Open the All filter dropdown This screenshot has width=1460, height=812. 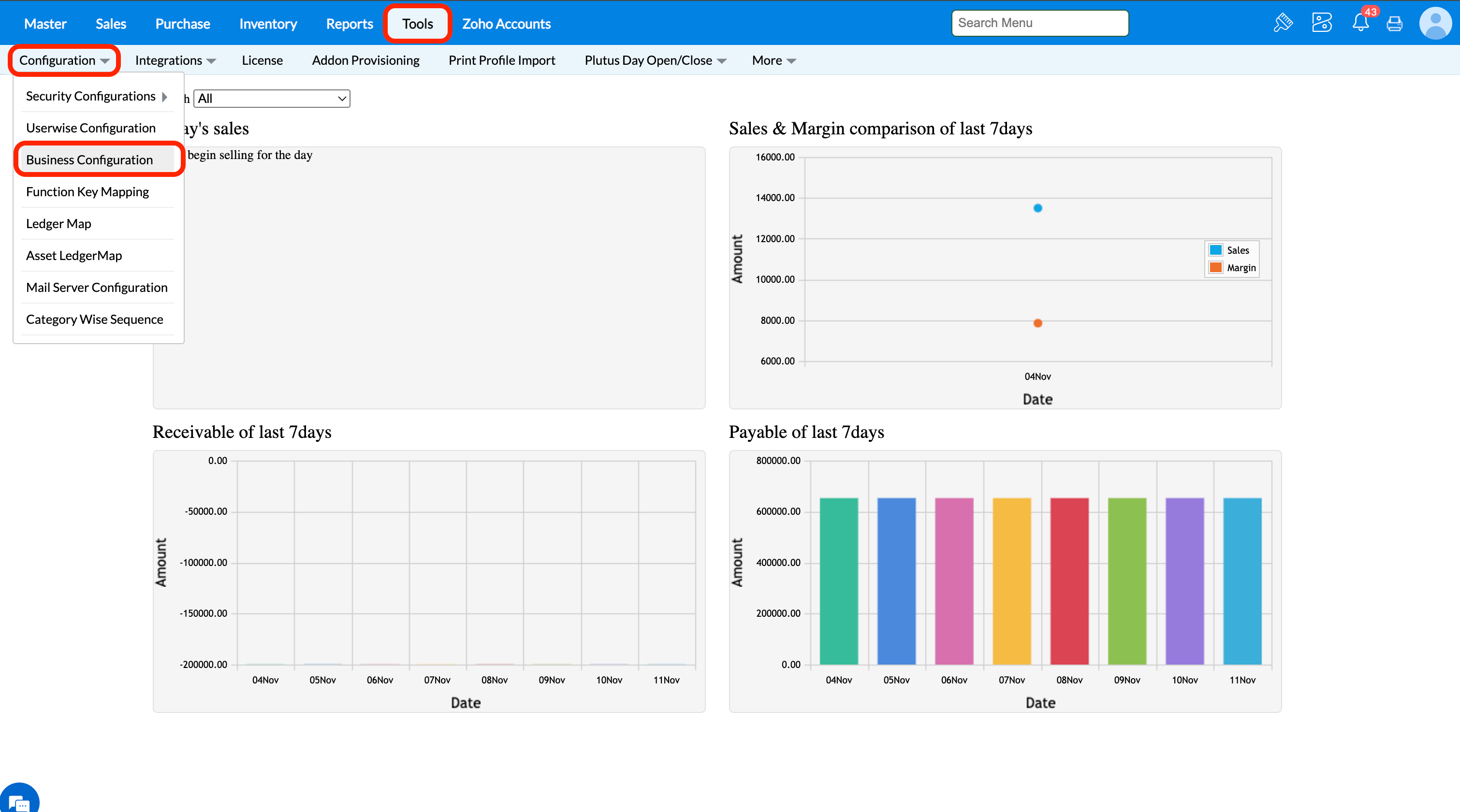click(272, 99)
